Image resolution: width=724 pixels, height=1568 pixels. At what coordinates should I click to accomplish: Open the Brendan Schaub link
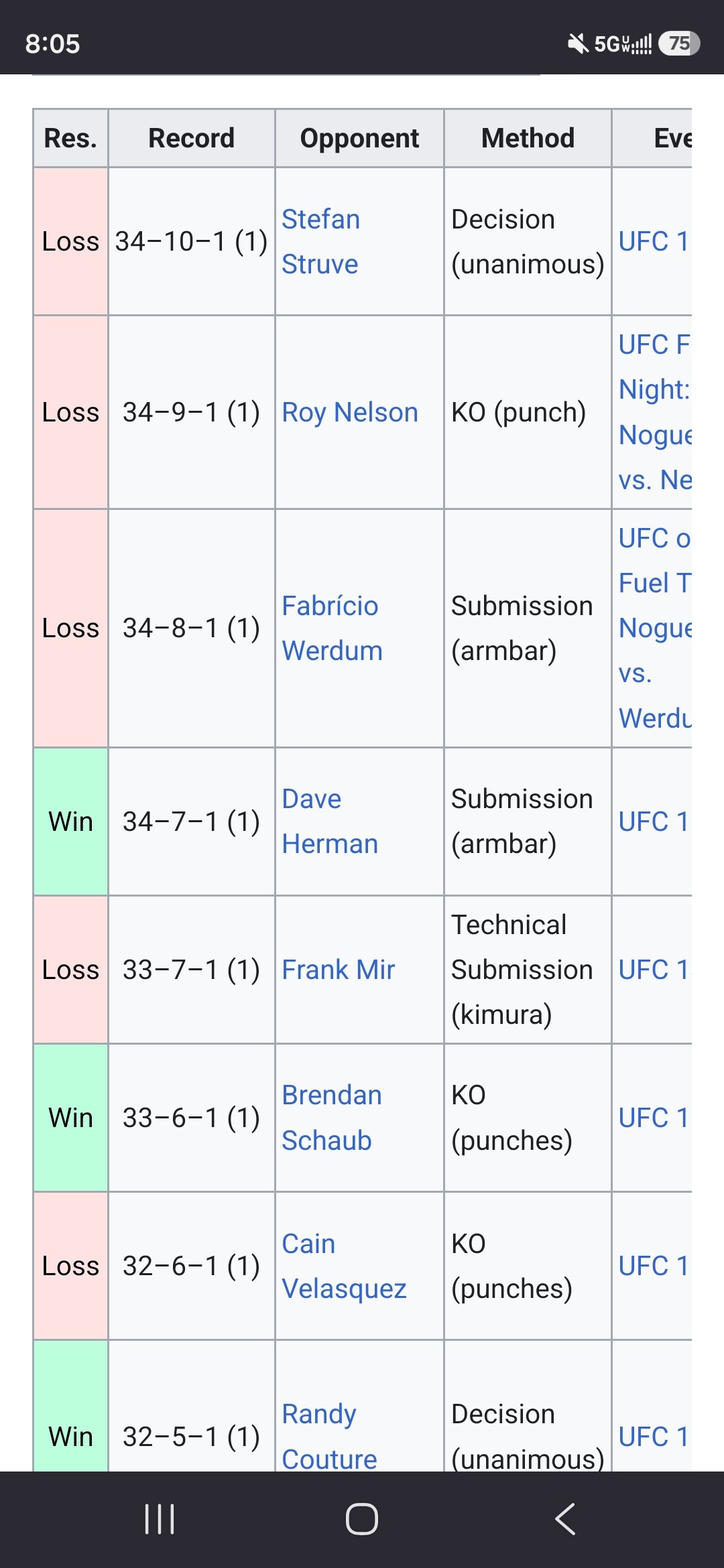tap(332, 1118)
